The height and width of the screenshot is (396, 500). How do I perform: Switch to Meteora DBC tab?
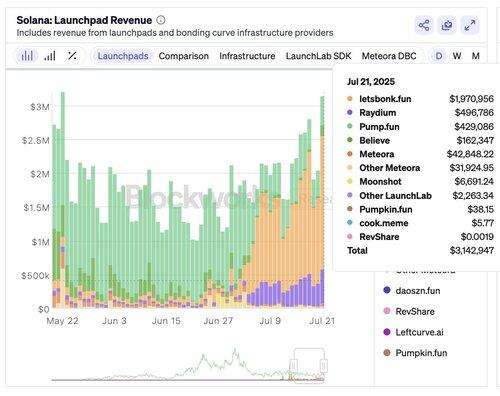[x=389, y=56]
